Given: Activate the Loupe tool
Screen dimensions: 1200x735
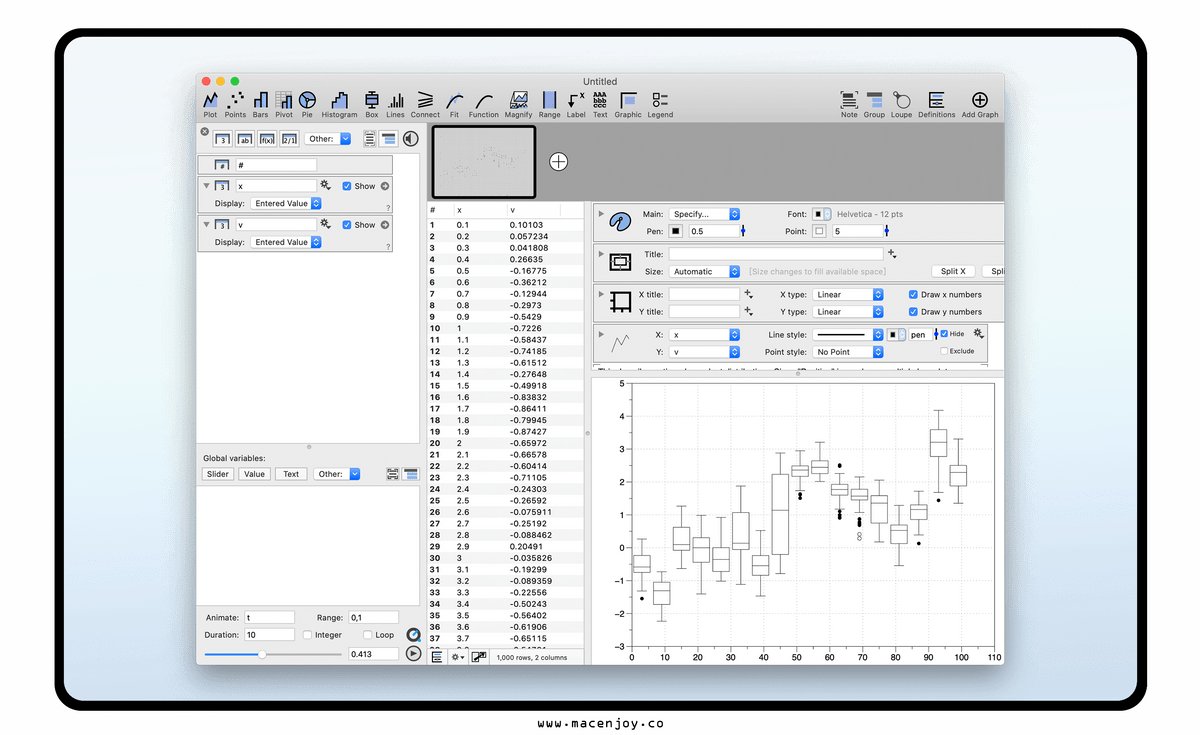Looking at the screenshot, I should pyautogui.click(x=901, y=103).
